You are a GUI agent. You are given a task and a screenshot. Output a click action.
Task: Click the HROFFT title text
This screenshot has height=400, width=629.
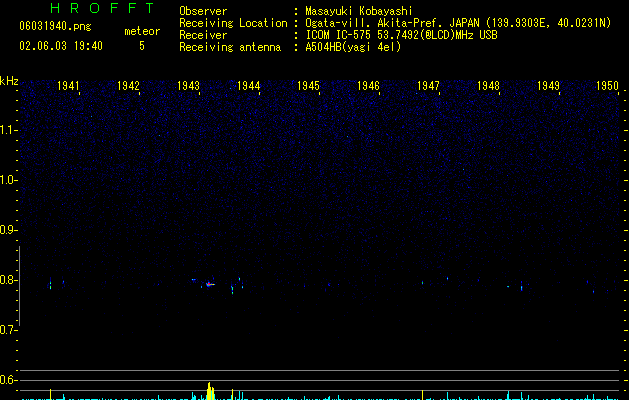point(102,8)
